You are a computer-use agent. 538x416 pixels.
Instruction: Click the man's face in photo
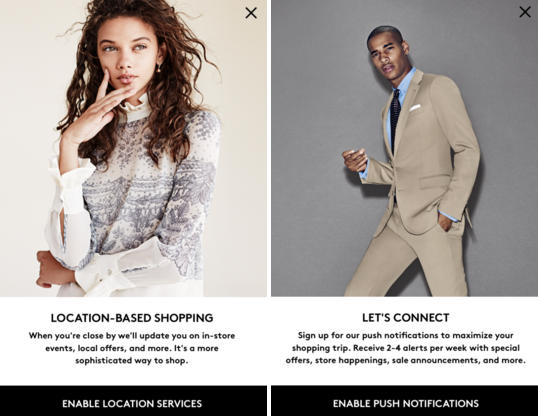(x=386, y=55)
